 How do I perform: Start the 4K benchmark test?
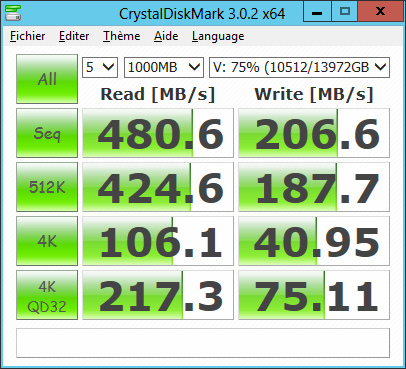point(47,241)
